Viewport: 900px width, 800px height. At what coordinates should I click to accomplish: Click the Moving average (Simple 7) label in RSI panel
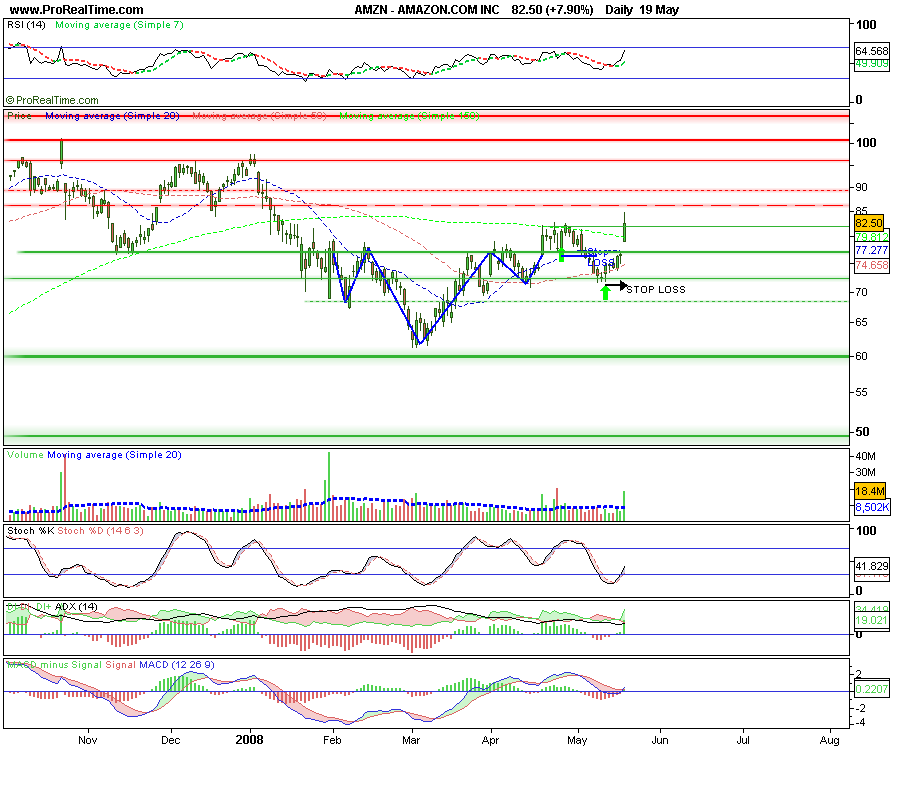pyautogui.click(x=119, y=25)
